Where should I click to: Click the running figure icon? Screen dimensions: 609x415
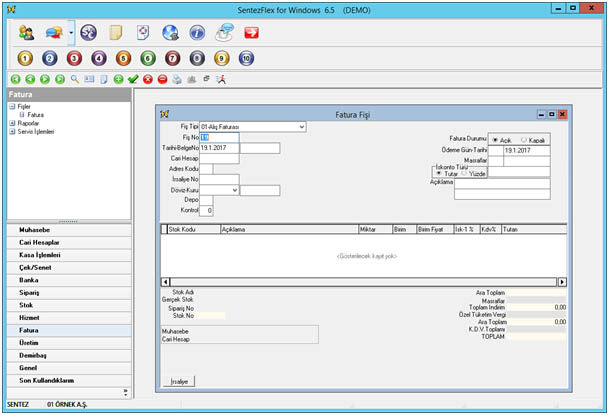pos(221,79)
